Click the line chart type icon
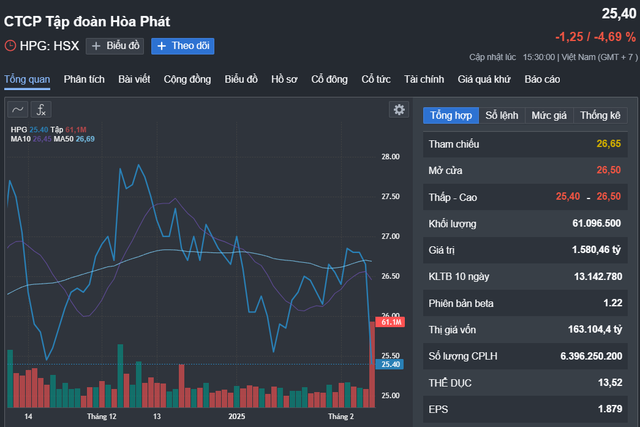 18,109
